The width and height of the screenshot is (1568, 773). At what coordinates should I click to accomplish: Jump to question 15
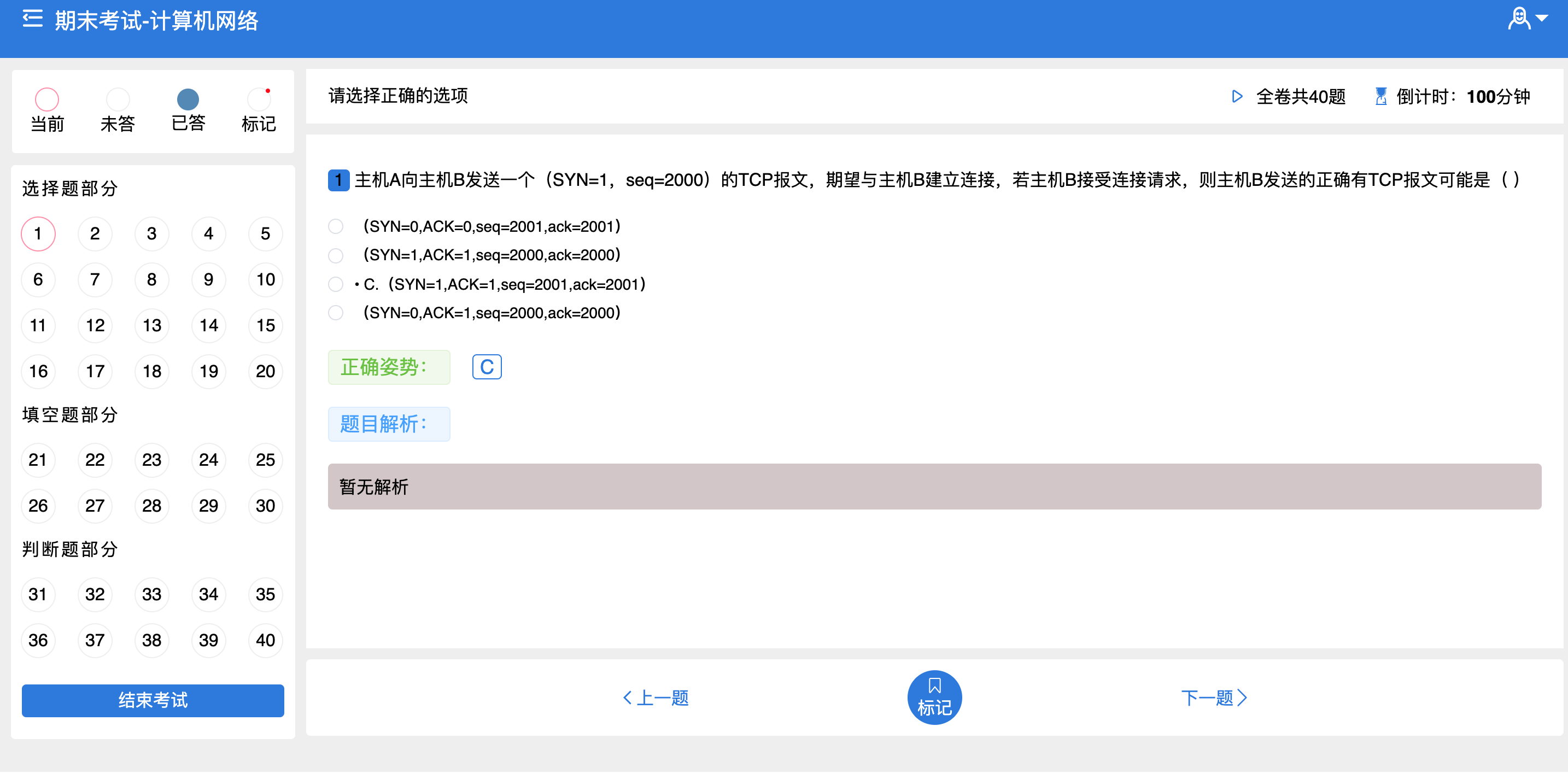pos(265,326)
